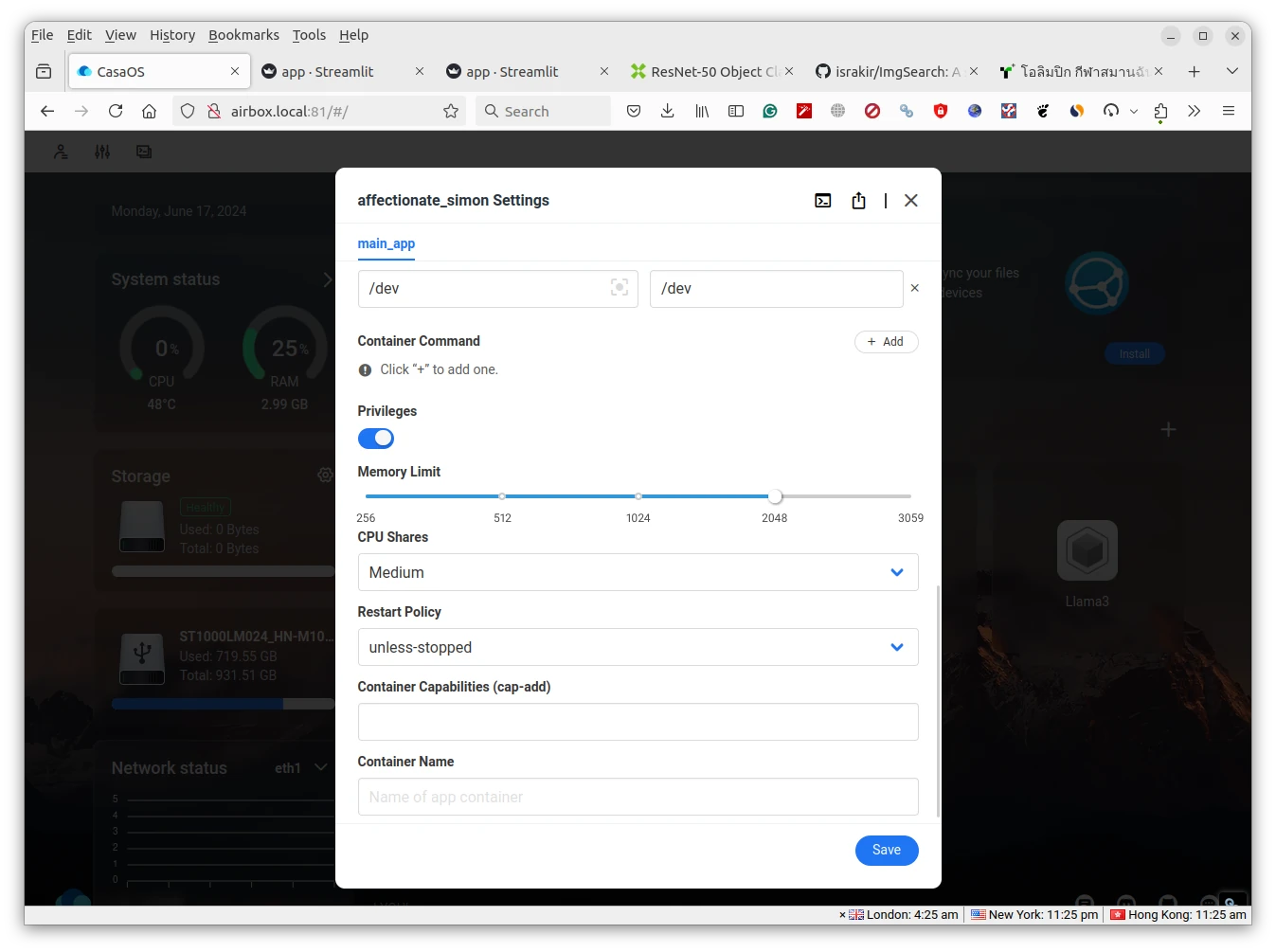Add a container command
Screen dimensions: 1276x952
[x=886, y=342]
